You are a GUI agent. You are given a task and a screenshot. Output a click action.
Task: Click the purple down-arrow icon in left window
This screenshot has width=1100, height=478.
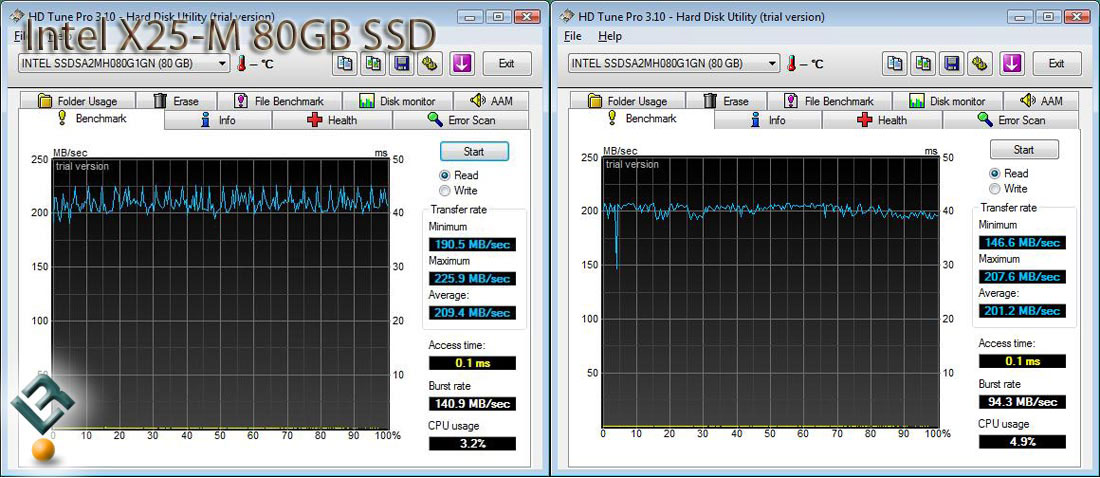click(x=461, y=63)
